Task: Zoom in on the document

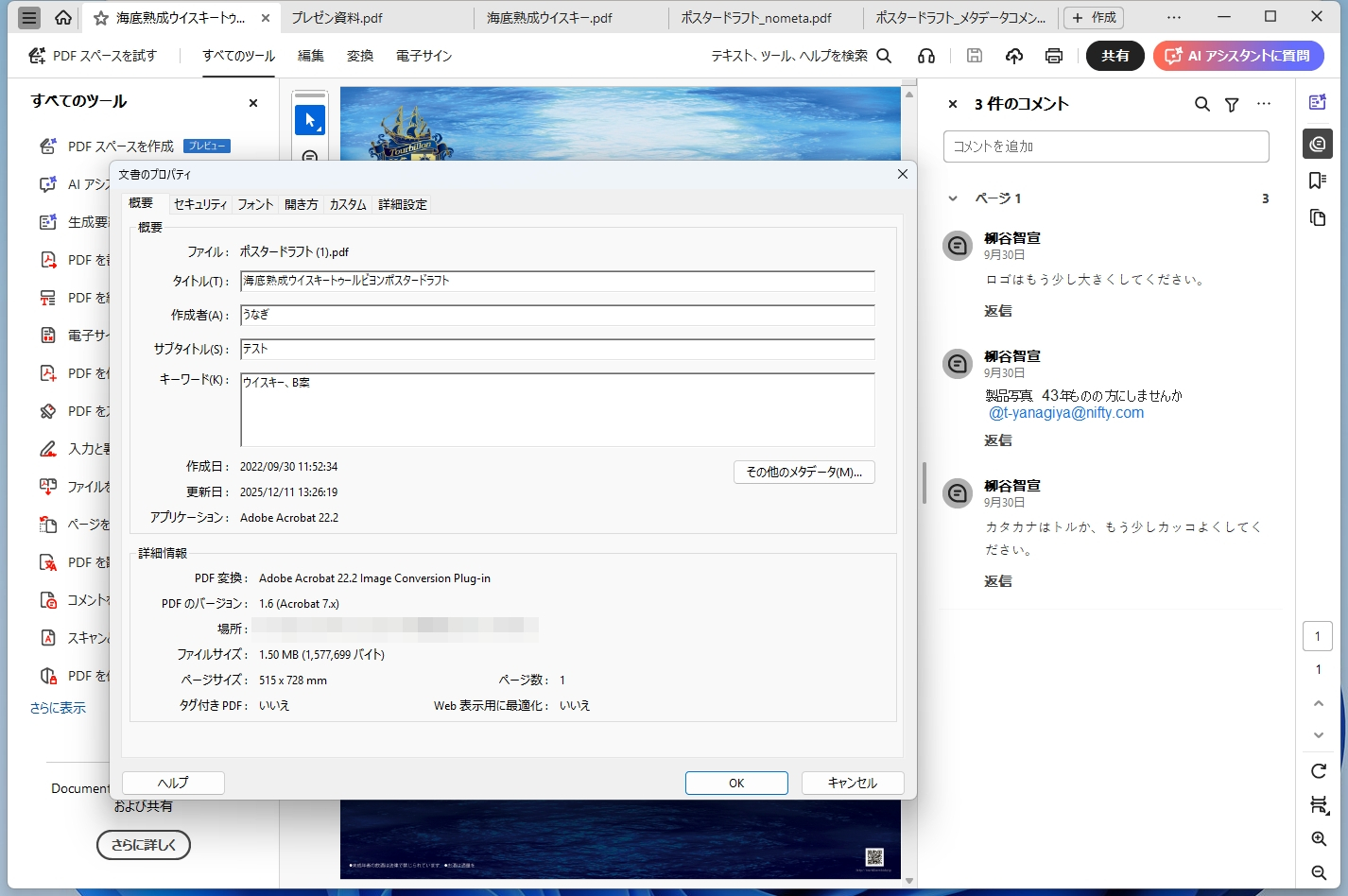Action: click(1318, 838)
